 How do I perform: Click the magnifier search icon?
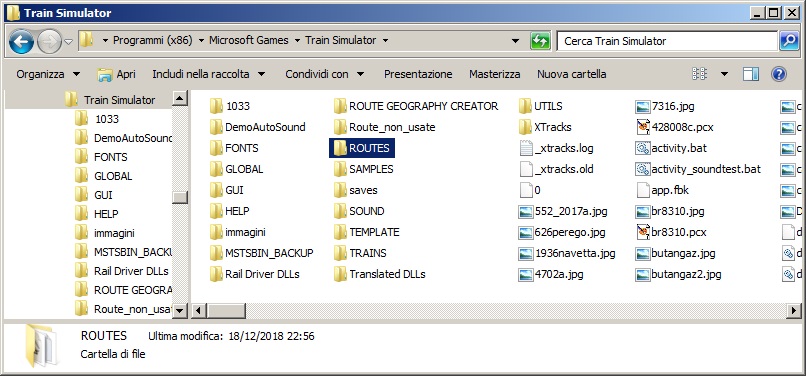[789, 41]
